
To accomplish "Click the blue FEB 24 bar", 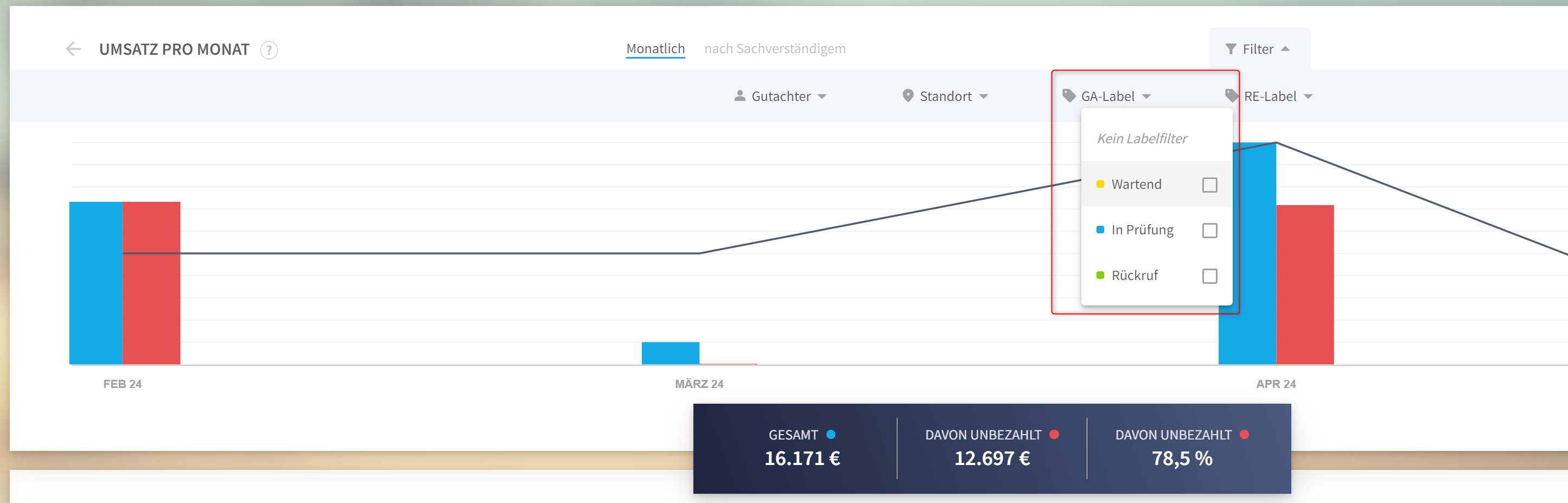I will tap(96, 283).
